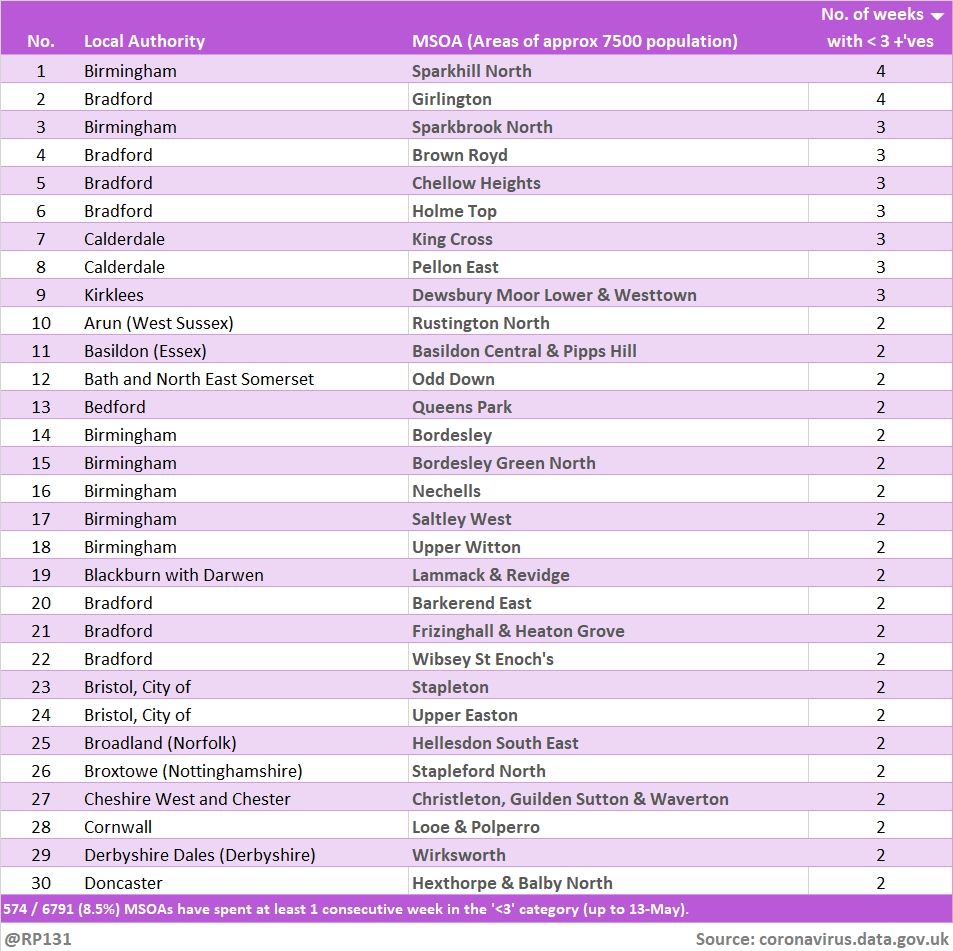Select the Girlington MSOA cell
The width and height of the screenshot is (953, 951).
(451, 99)
